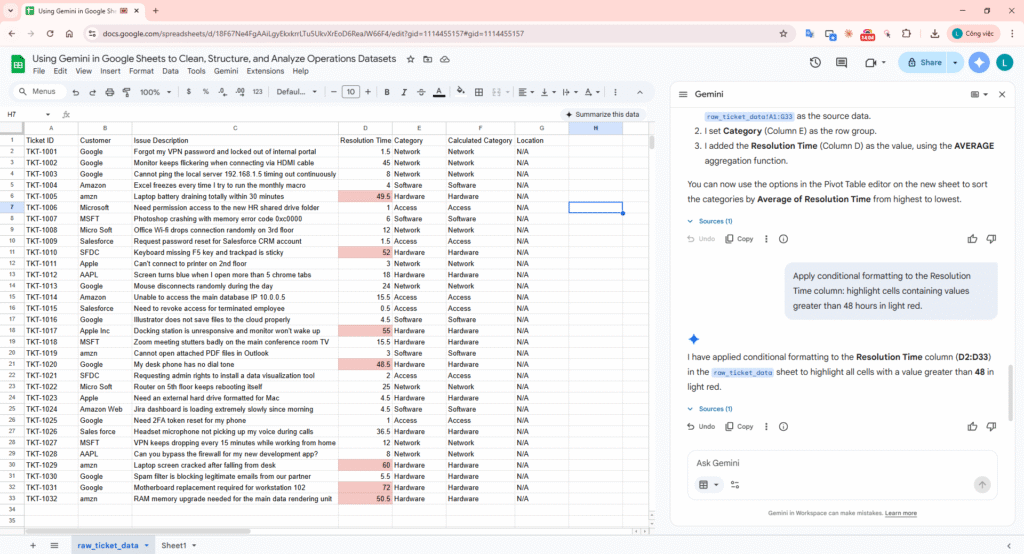Click the print icon in the toolbar
1024x554 pixels.
(108, 92)
